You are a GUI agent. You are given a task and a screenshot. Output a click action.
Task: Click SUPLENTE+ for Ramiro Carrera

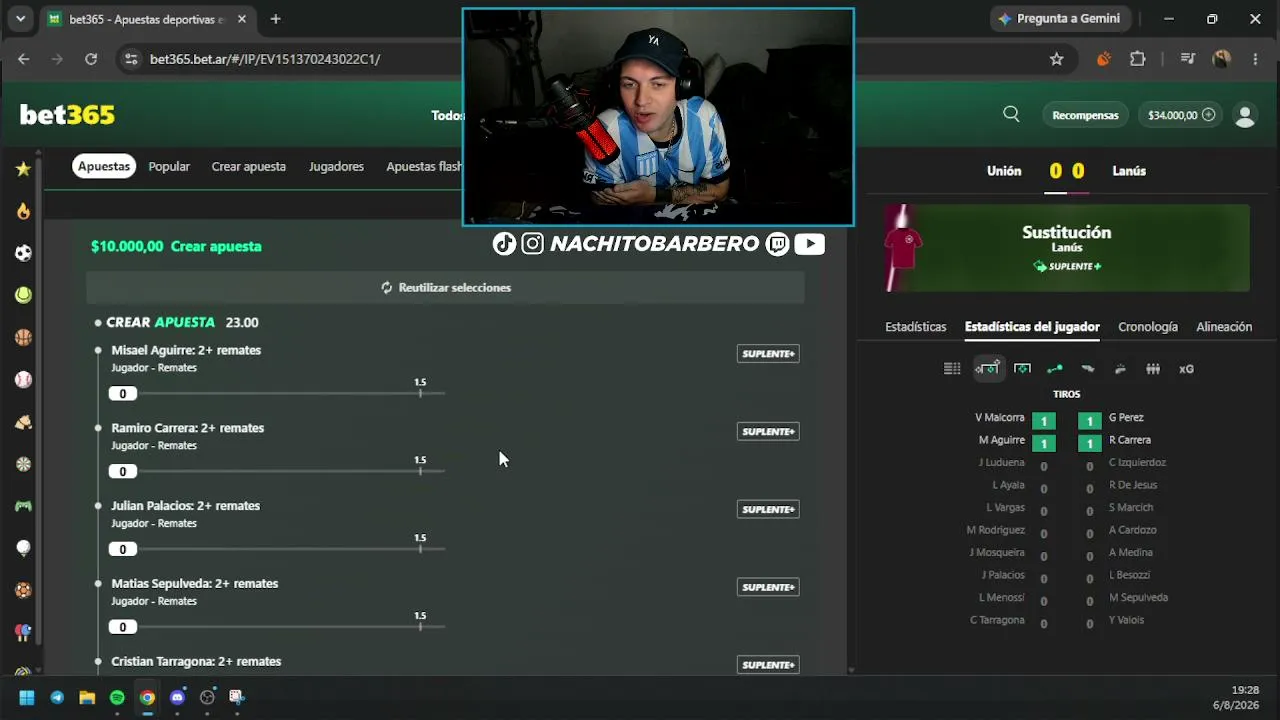[x=768, y=431]
